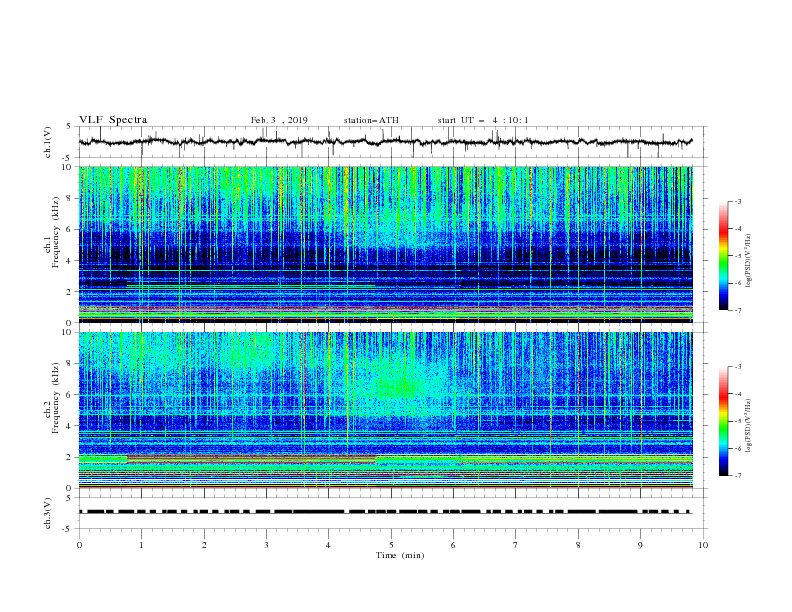Click the '-7' tick on ch.2 colorbar

(738, 476)
